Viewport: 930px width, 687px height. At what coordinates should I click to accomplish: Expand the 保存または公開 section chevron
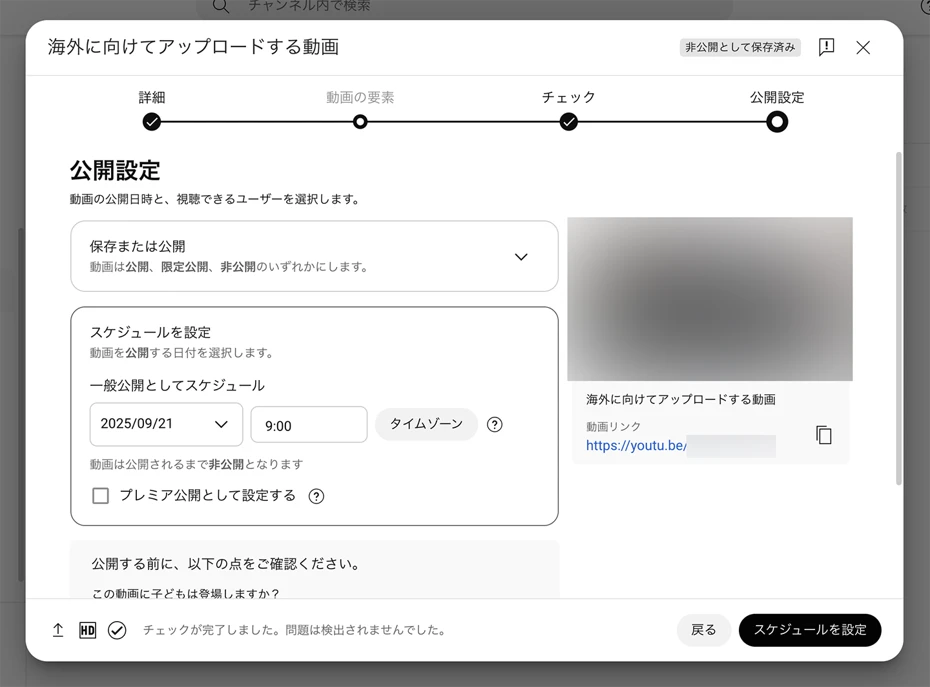[521, 257]
